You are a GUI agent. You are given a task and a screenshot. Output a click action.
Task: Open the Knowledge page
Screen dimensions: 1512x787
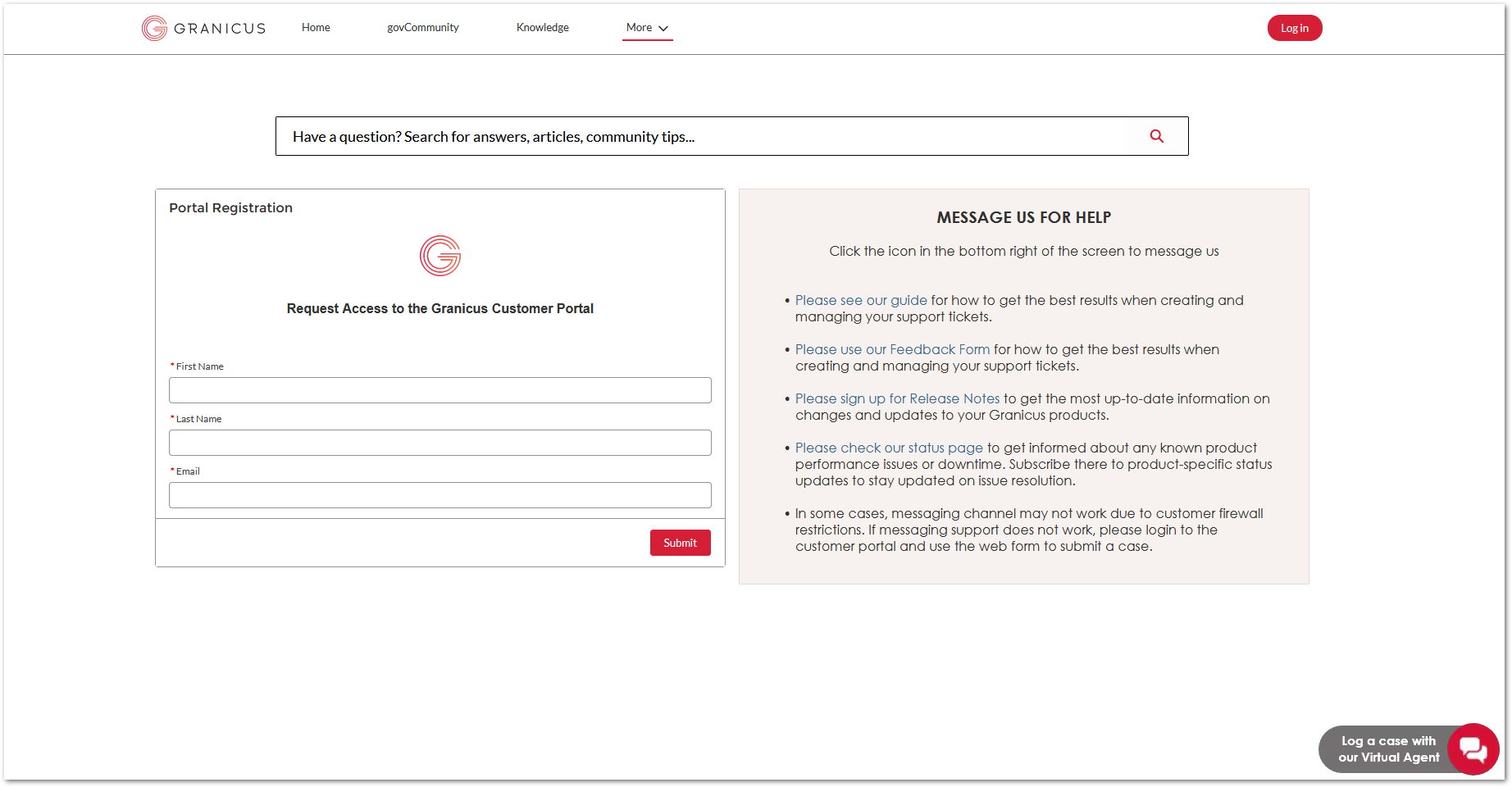542,27
